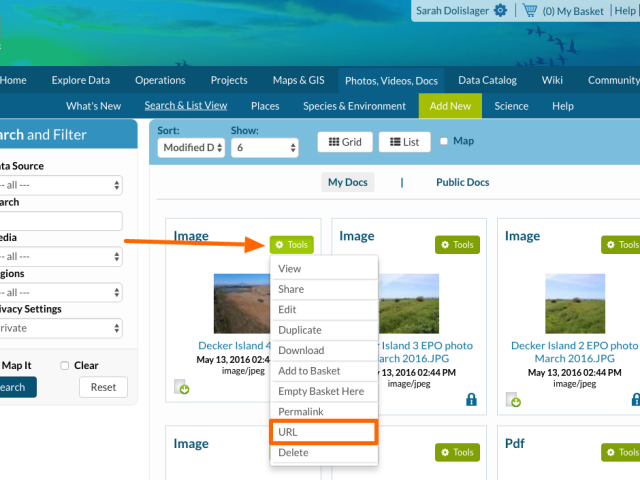
Task: Open the Data Catalog nav item
Action: pos(487,80)
